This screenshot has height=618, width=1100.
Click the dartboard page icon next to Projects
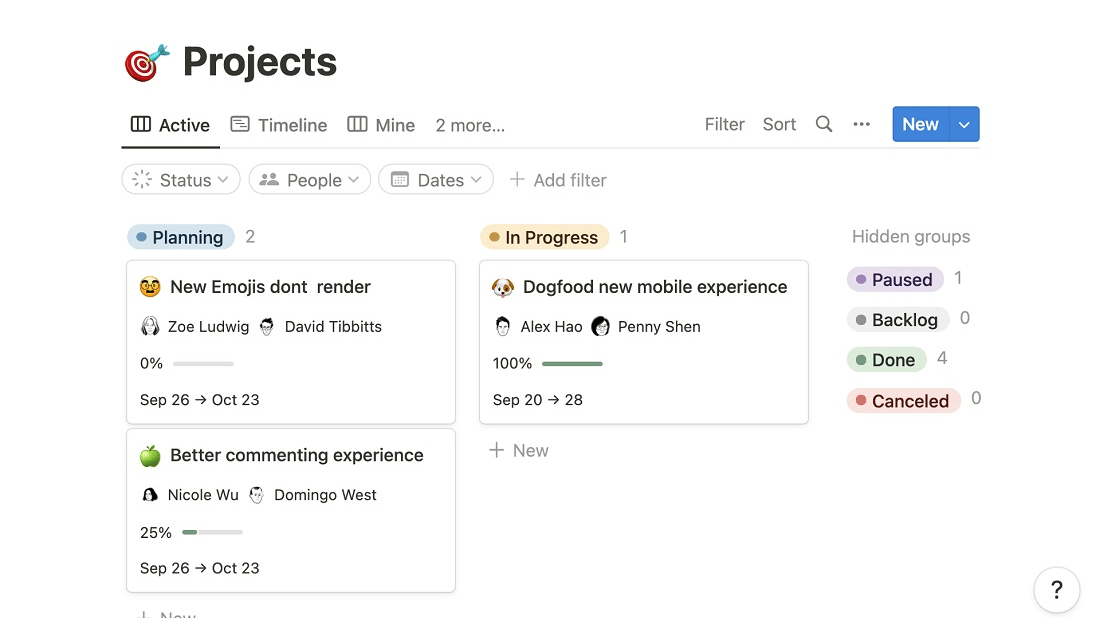(x=146, y=60)
